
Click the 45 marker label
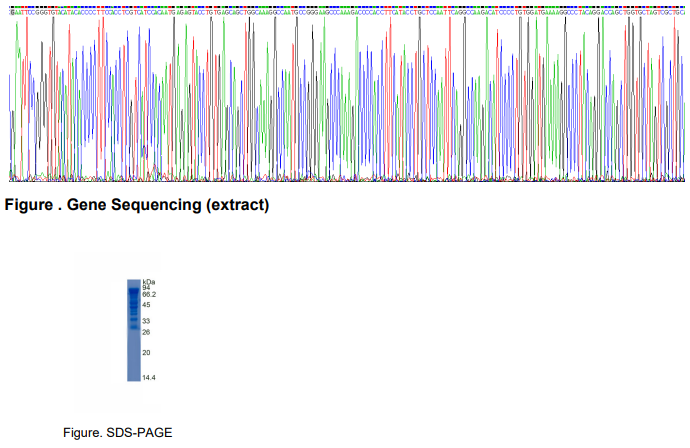coord(146,305)
